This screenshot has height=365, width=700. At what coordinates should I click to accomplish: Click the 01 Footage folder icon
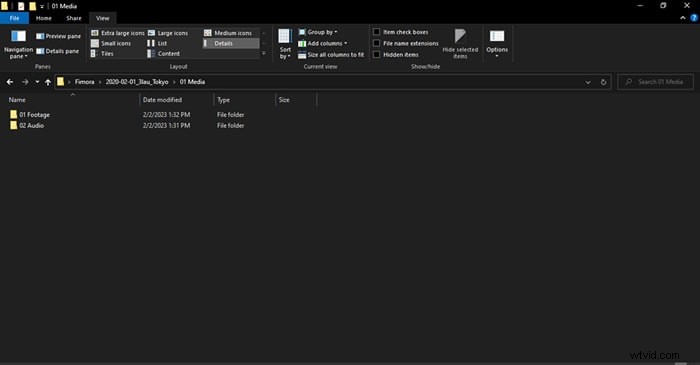pos(13,115)
